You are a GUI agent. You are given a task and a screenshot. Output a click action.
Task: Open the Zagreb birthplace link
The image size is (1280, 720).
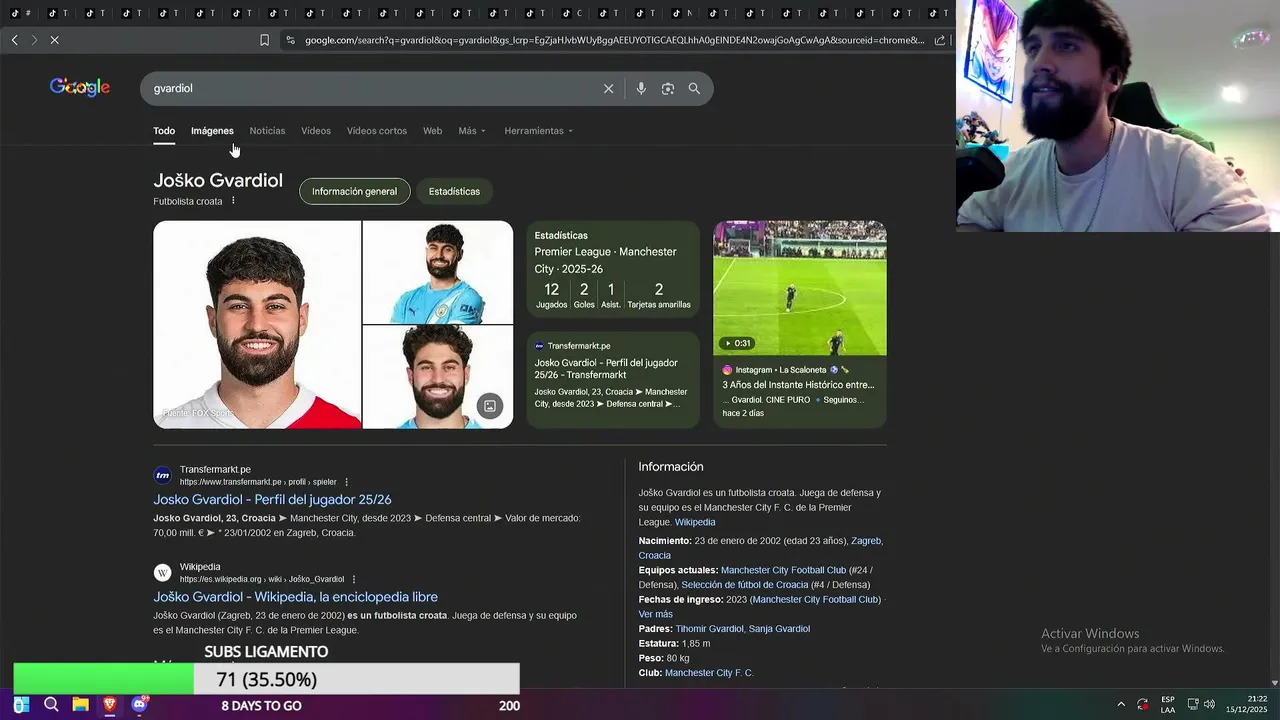(x=867, y=541)
